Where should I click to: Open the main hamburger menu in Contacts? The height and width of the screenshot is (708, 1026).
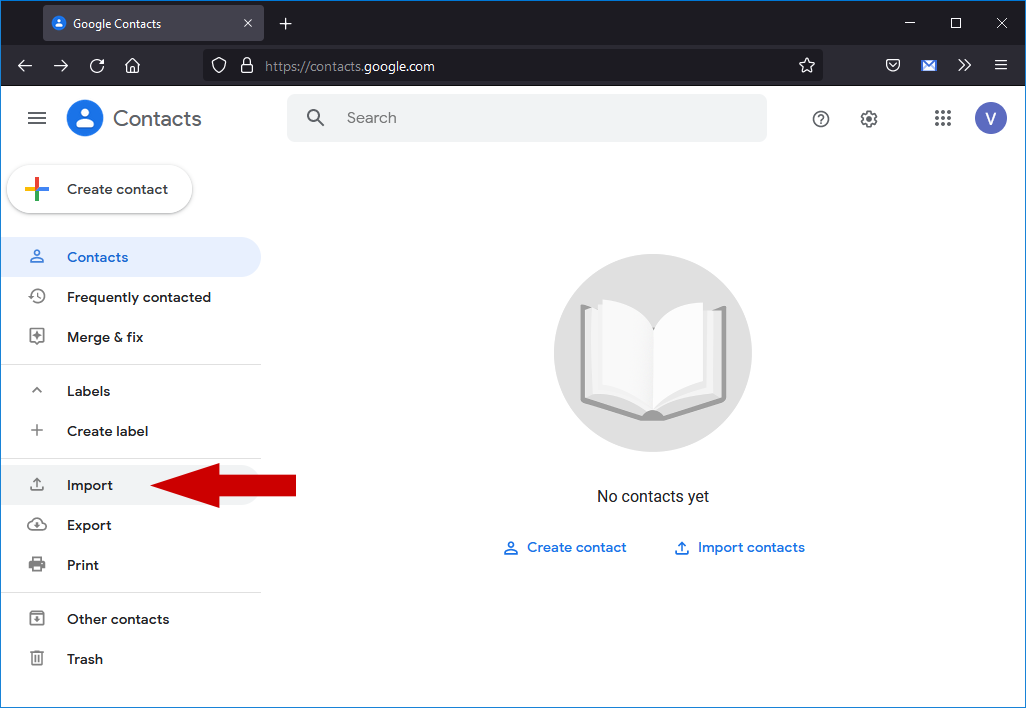(x=37, y=118)
